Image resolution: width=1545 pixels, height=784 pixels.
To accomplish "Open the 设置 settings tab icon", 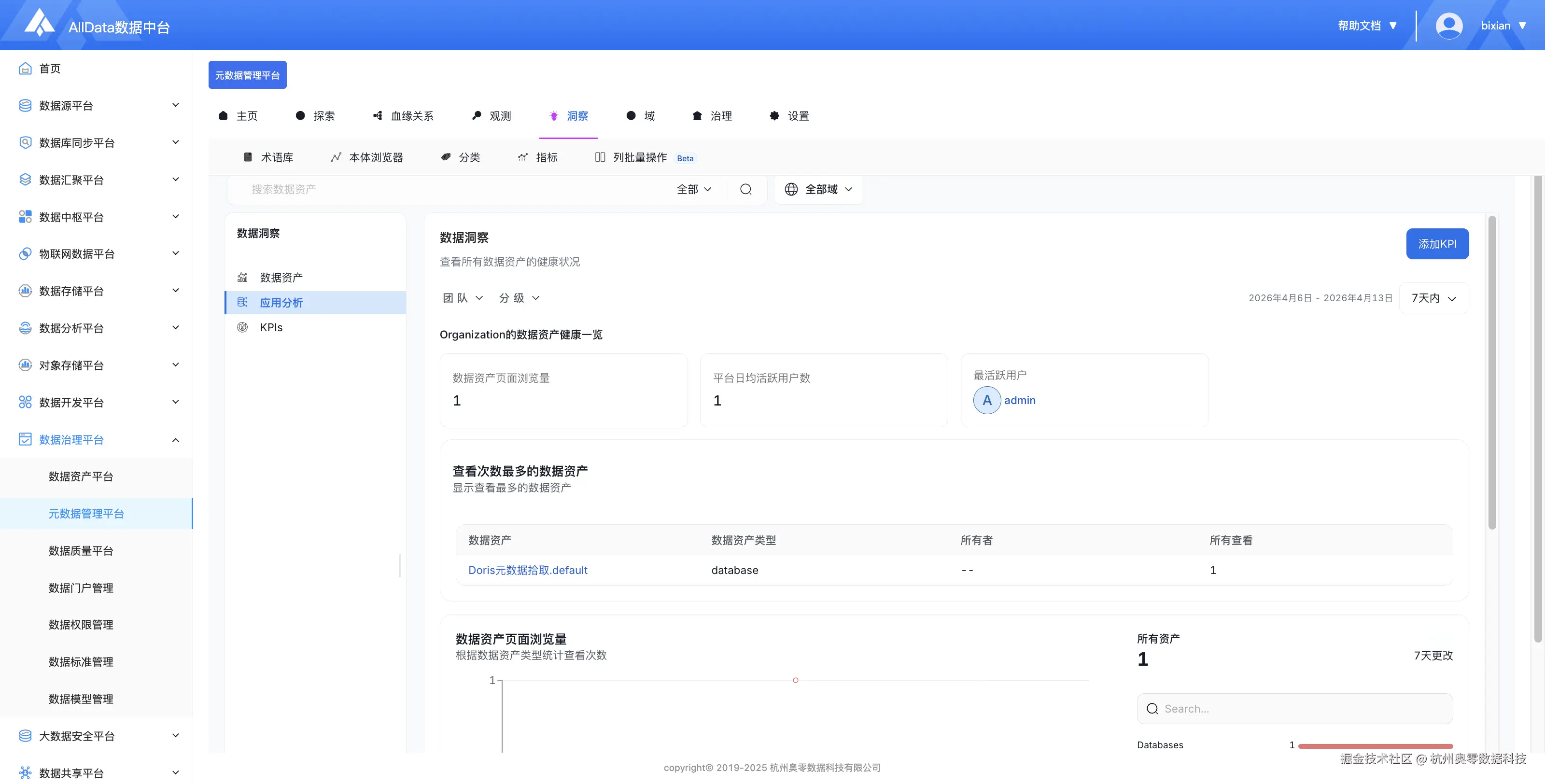I will [773, 115].
